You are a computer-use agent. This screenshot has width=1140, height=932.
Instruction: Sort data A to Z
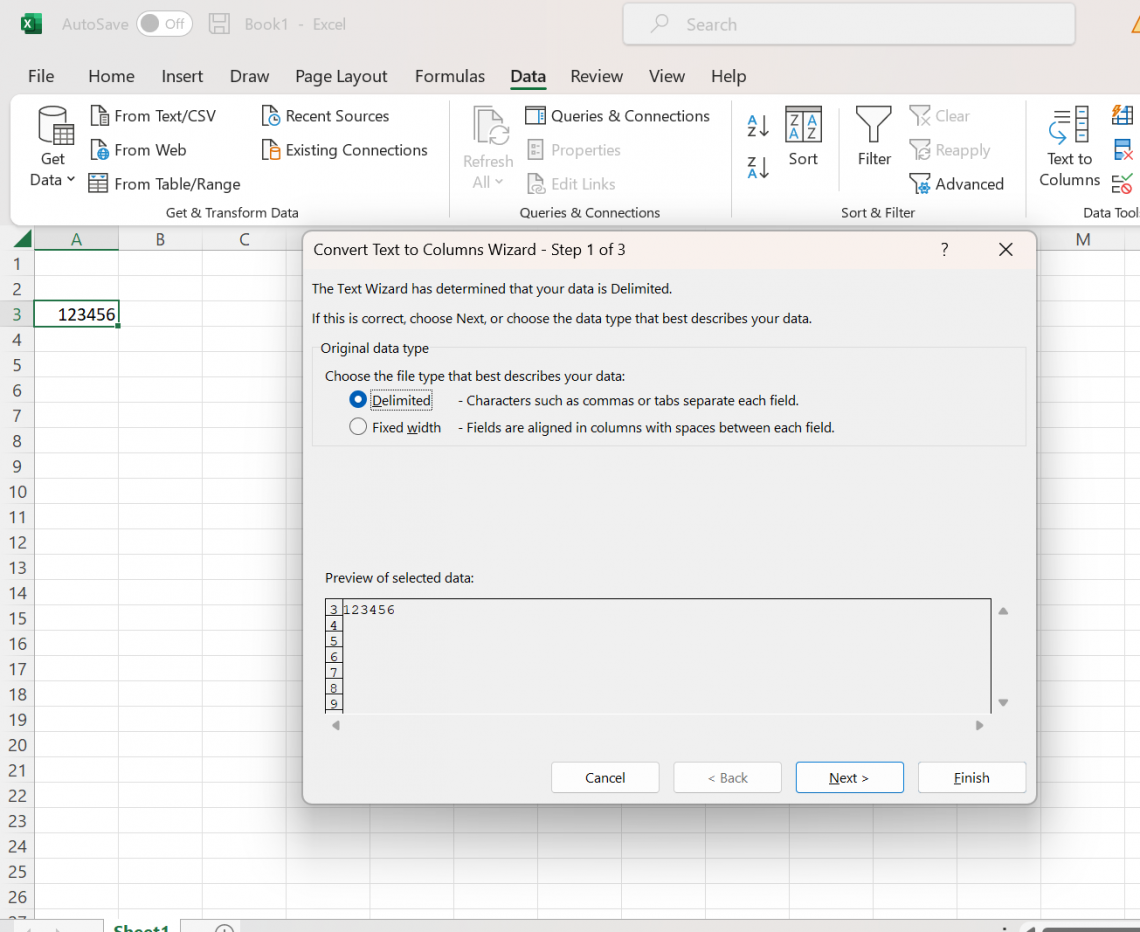757,126
